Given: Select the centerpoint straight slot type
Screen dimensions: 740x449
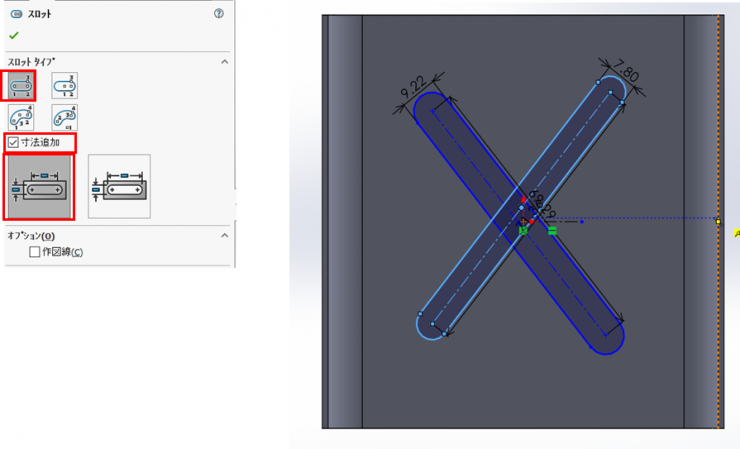Looking at the screenshot, I should pyautogui.click(x=64, y=87).
